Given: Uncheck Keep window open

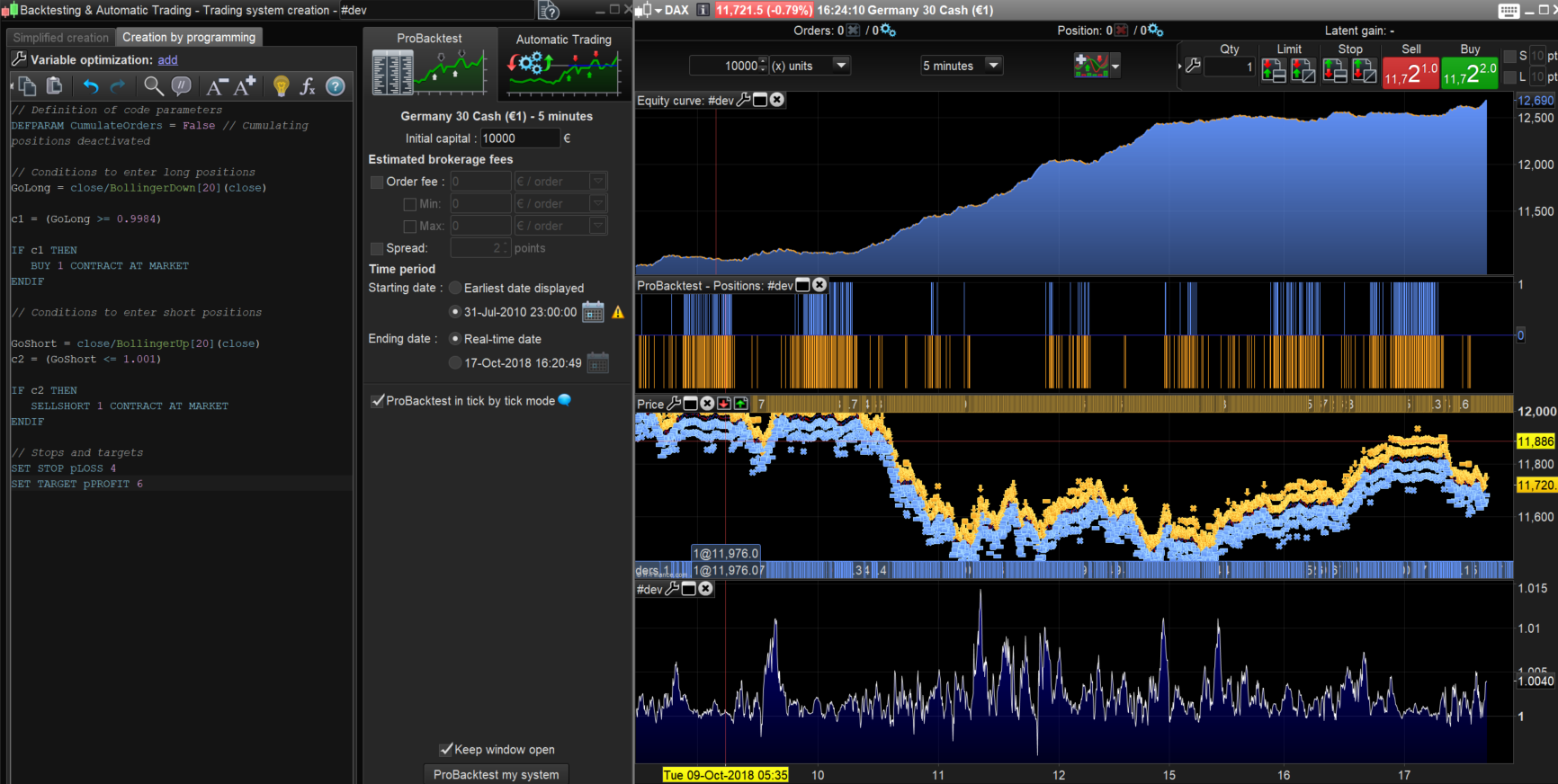Looking at the screenshot, I should pyautogui.click(x=445, y=749).
